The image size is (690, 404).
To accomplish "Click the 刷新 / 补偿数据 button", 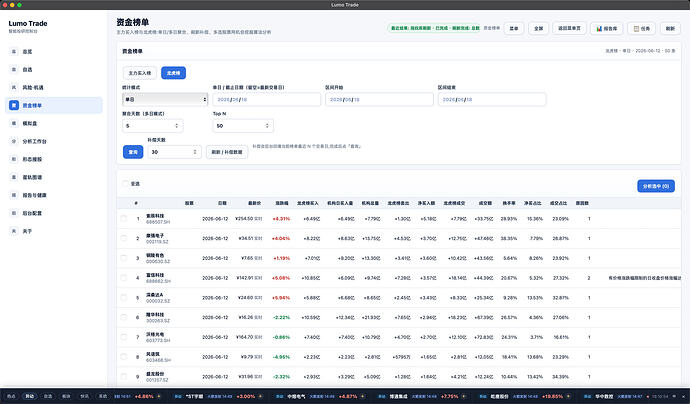I will click(227, 152).
